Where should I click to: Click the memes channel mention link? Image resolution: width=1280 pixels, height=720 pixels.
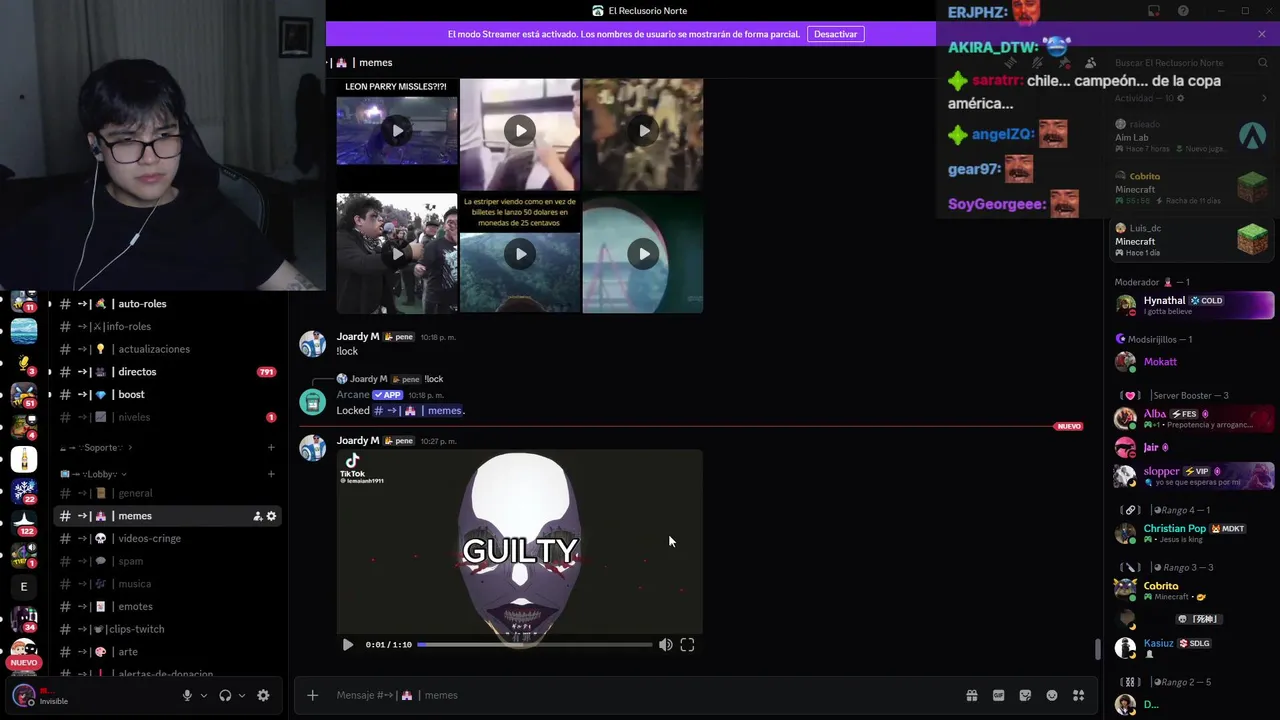(x=418, y=411)
